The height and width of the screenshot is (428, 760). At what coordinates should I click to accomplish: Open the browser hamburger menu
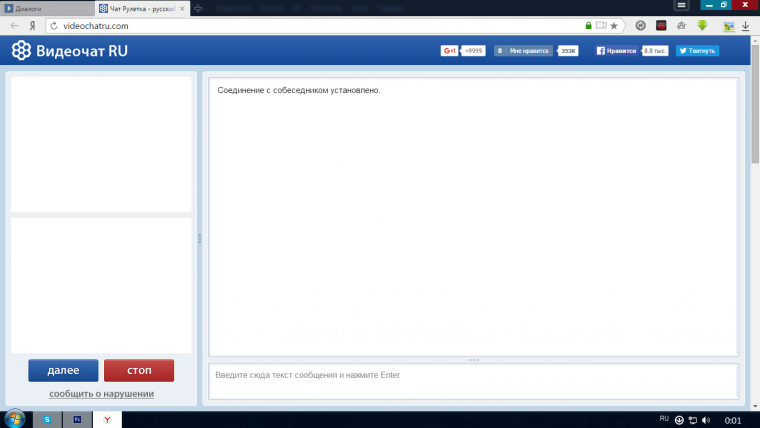(x=682, y=6)
